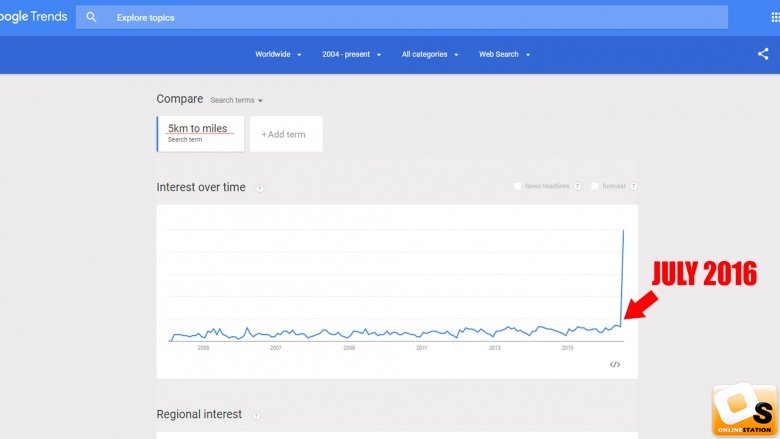
Task: Click the 2013 label on chart axis
Action: point(494,348)
